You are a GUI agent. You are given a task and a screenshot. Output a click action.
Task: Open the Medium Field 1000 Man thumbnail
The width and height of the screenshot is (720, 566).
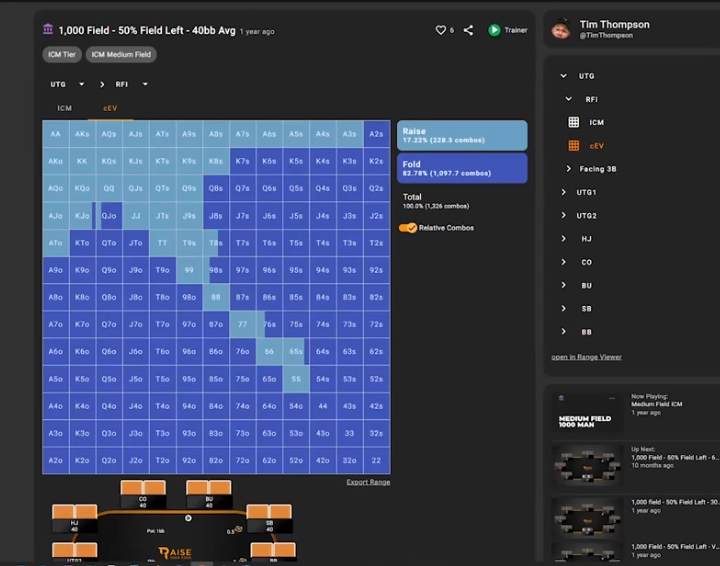[x=587, y=412]
